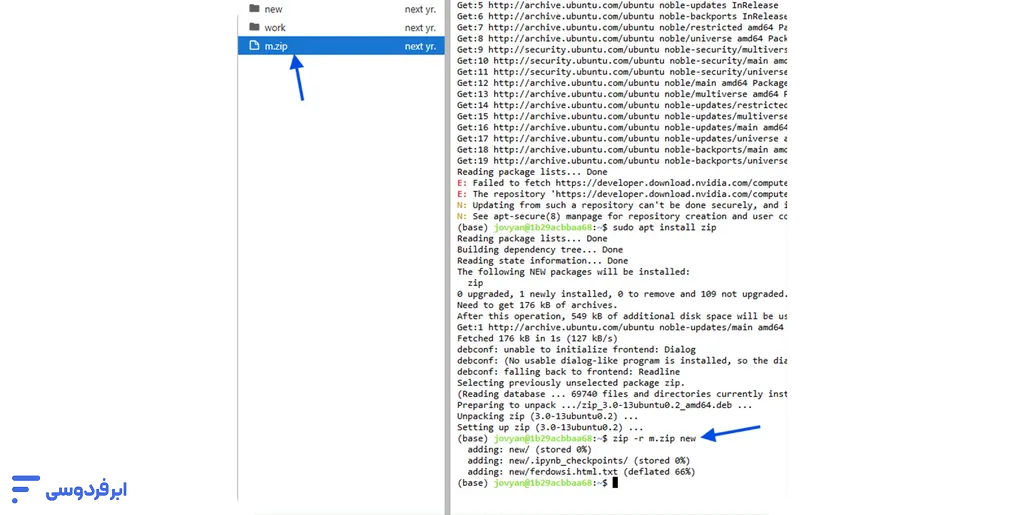Select the m.zip file name

point(275,46)
